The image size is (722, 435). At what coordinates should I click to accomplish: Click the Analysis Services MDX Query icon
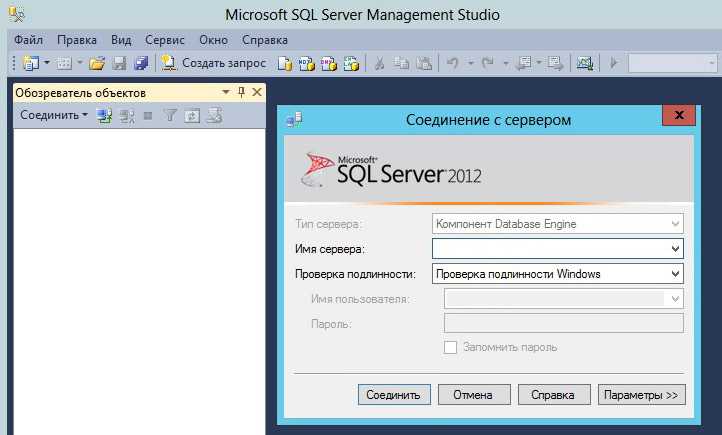(x=307, y=64)
